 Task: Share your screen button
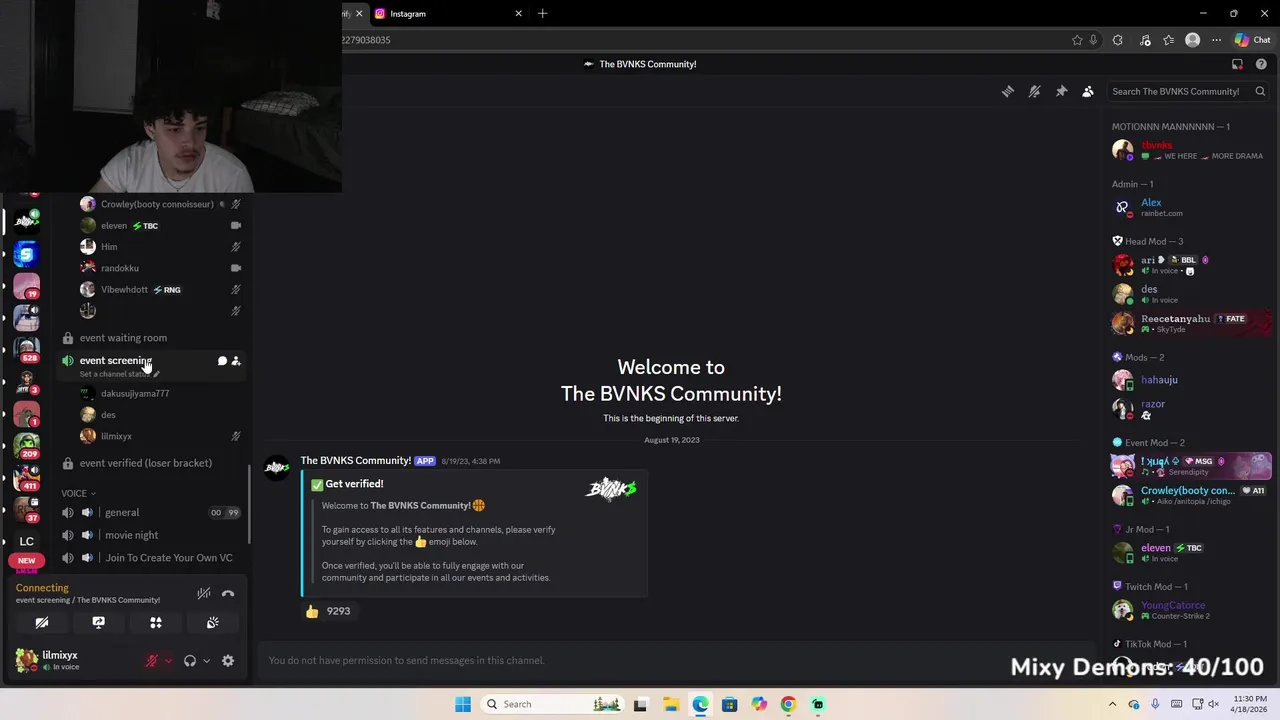tap(98, 622)
